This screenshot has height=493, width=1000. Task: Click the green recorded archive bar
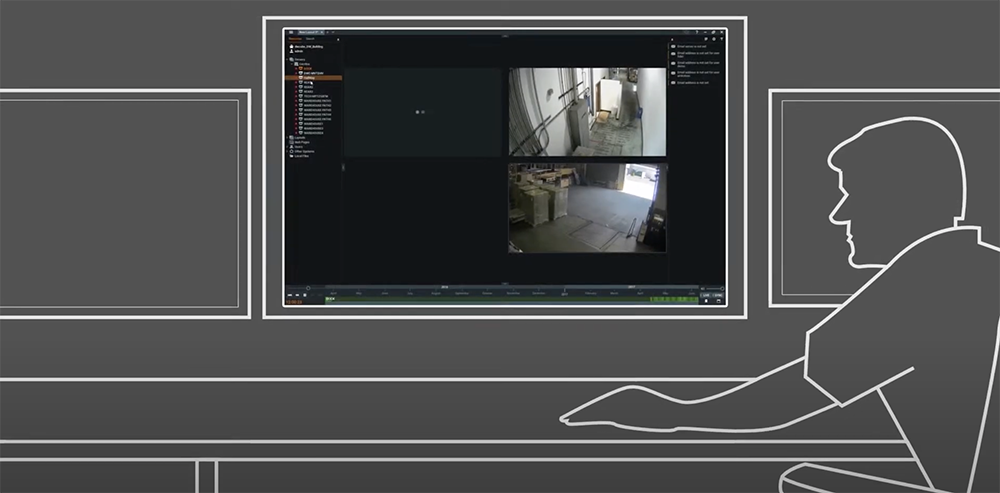click(x=512, y=299)
